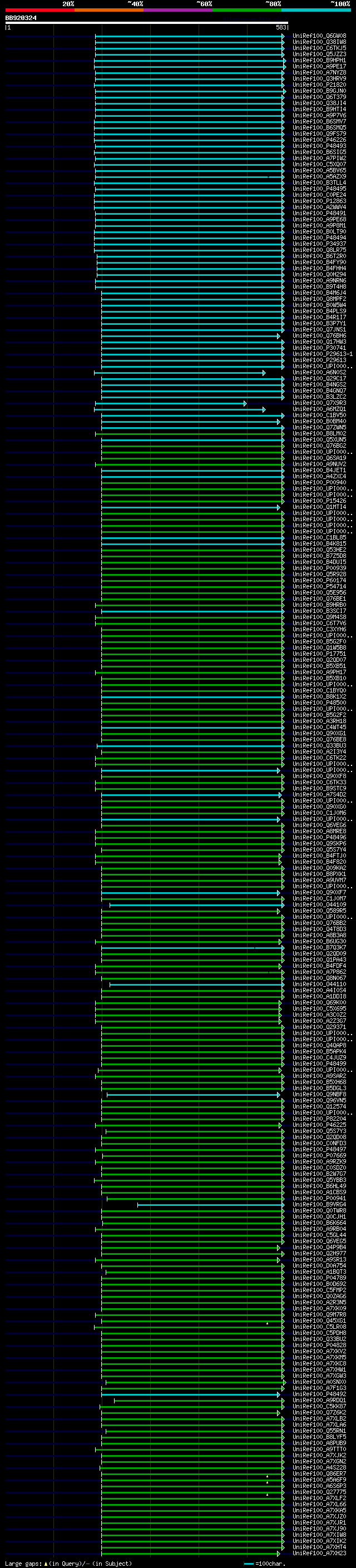Click the white query sequence bar
Viewport: 356px width, 1568px height.
(146, 23)
